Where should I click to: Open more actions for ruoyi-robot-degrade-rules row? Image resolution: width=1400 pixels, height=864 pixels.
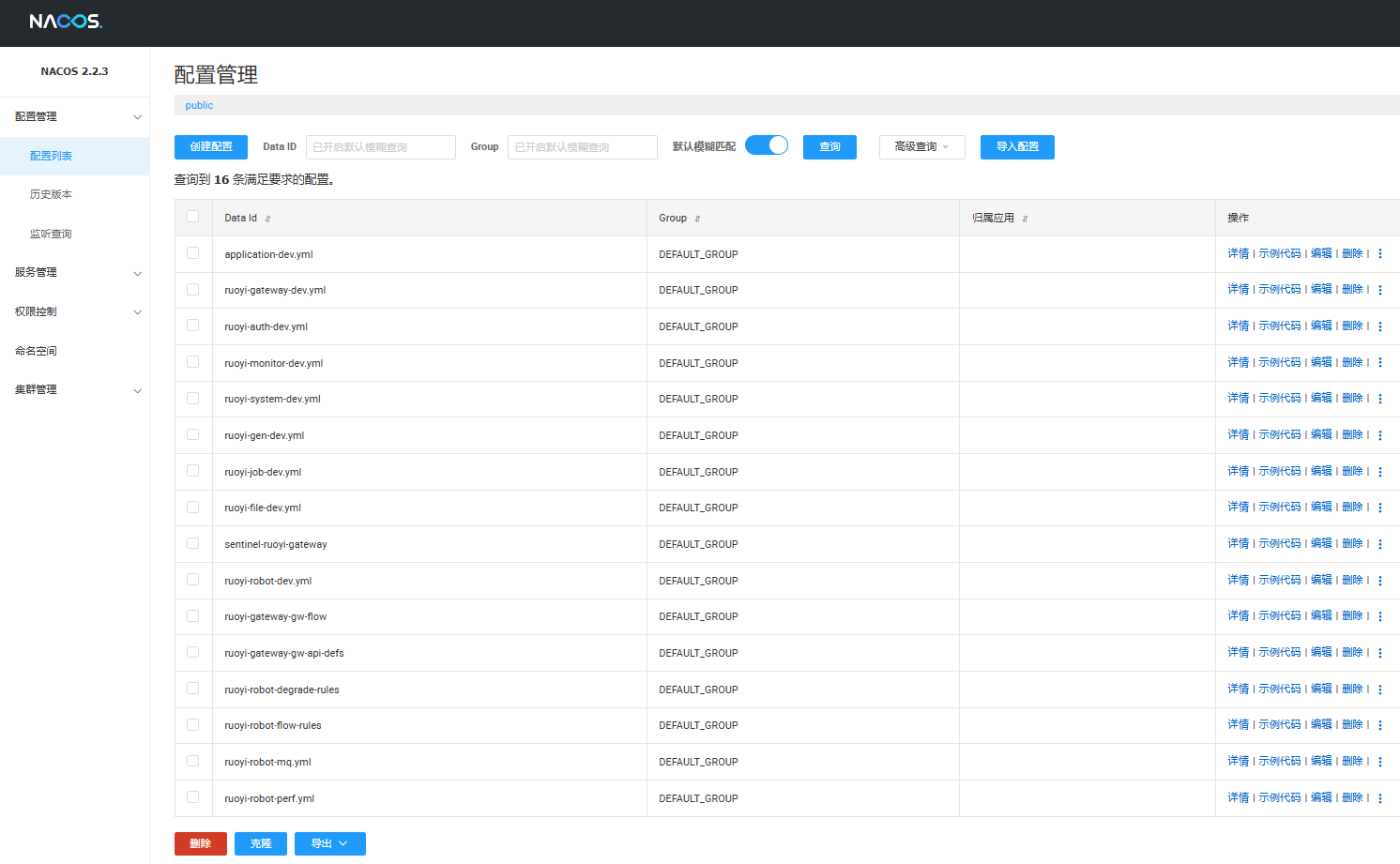(x=1380, y=690)
